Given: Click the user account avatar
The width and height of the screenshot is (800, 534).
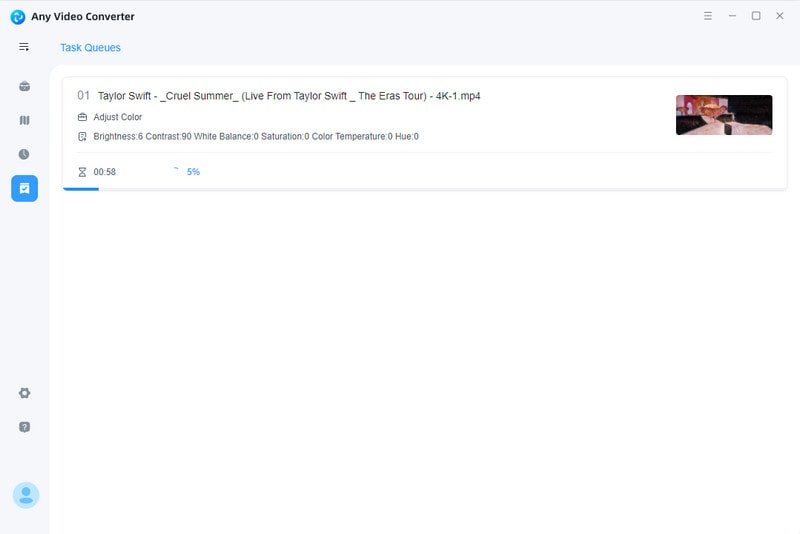Looking at the screenshot, I should [x=26, y=495].
